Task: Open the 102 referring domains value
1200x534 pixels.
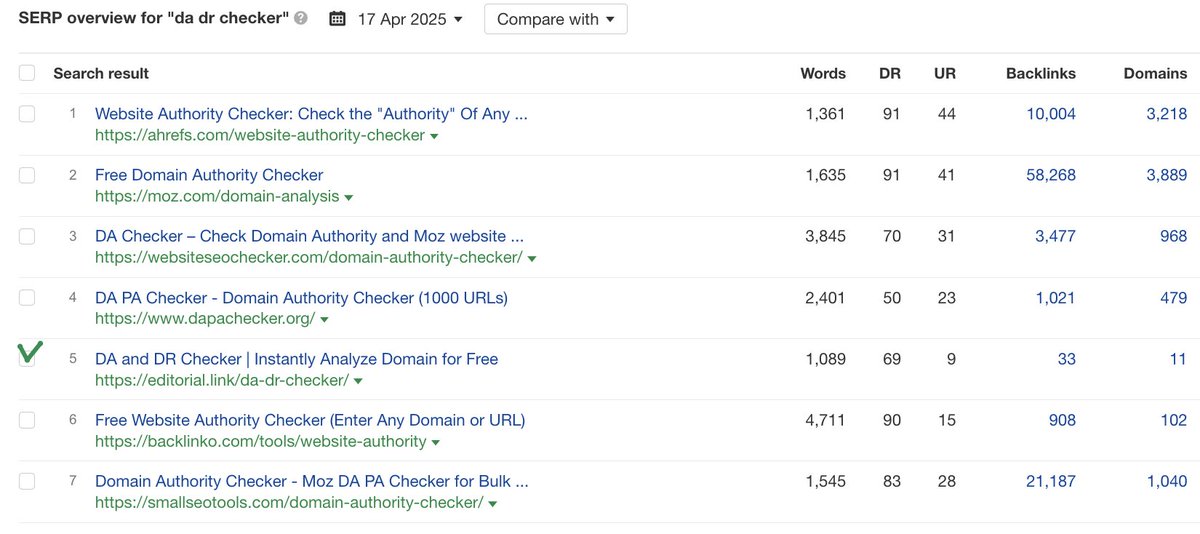Action: click(1174, 420)
